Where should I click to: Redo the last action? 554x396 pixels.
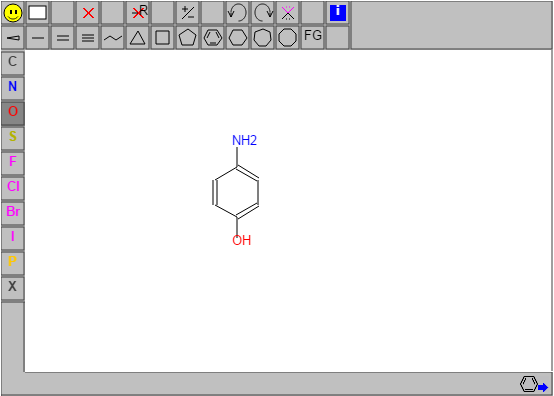263,13
